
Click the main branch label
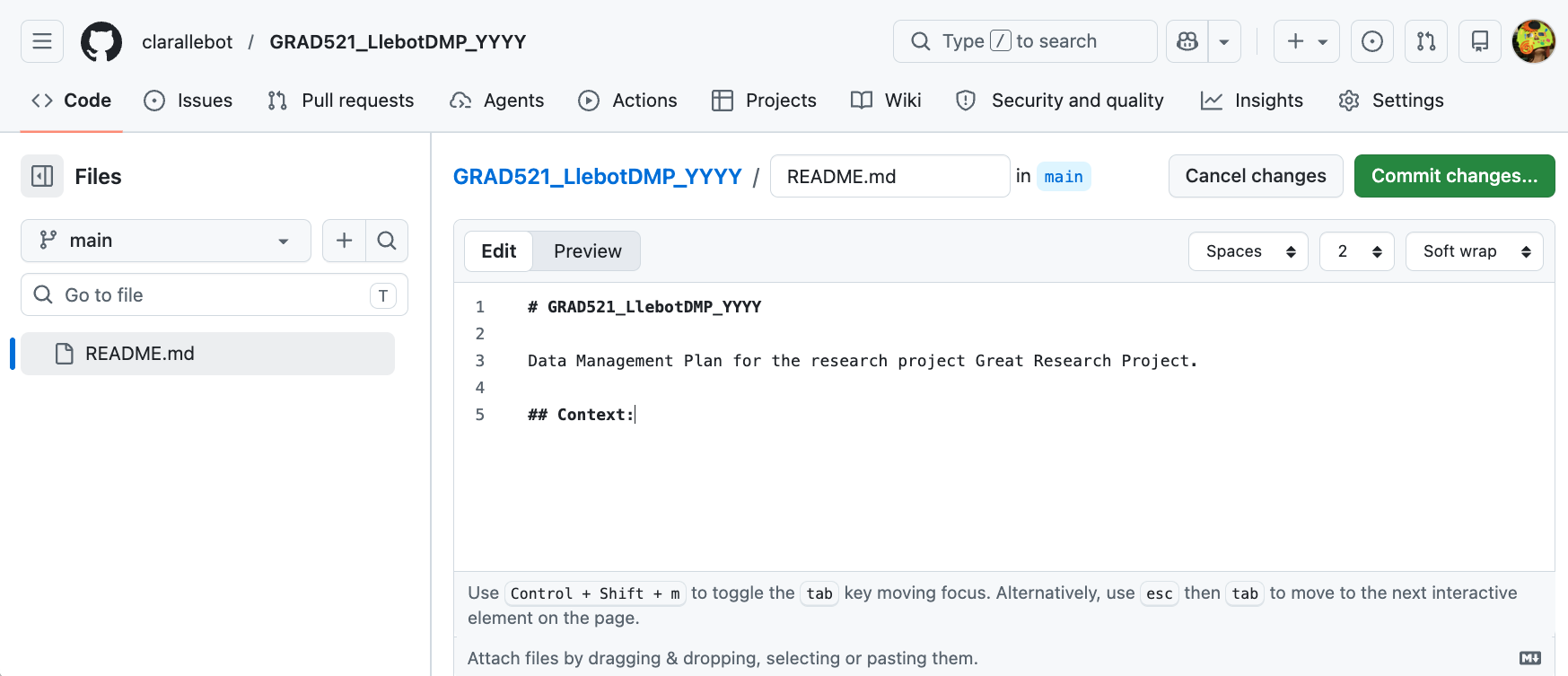point(1064,177)
